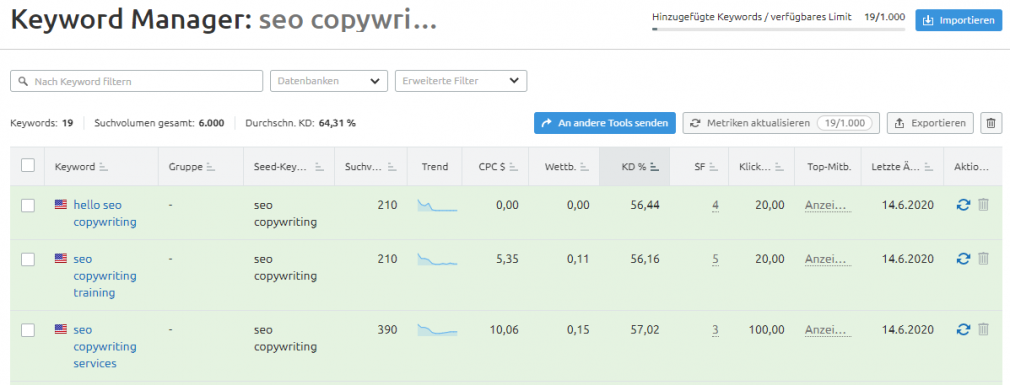This screenshot has width=1010, height=385.
Task: Click the Suchvolumen gesamt 6.000 stat
Action: (x=159, y=123)
